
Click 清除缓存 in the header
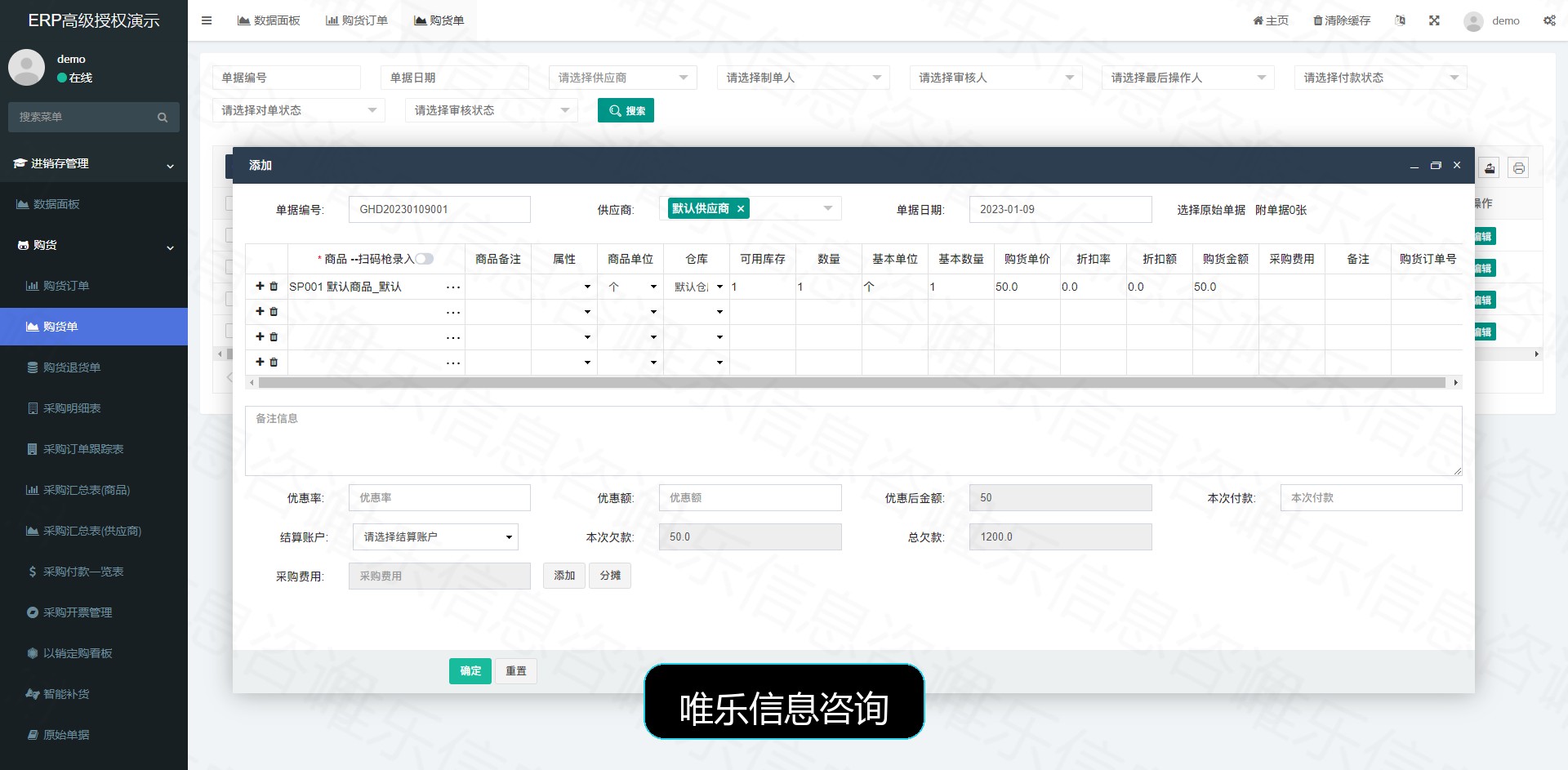(1342, 20)
